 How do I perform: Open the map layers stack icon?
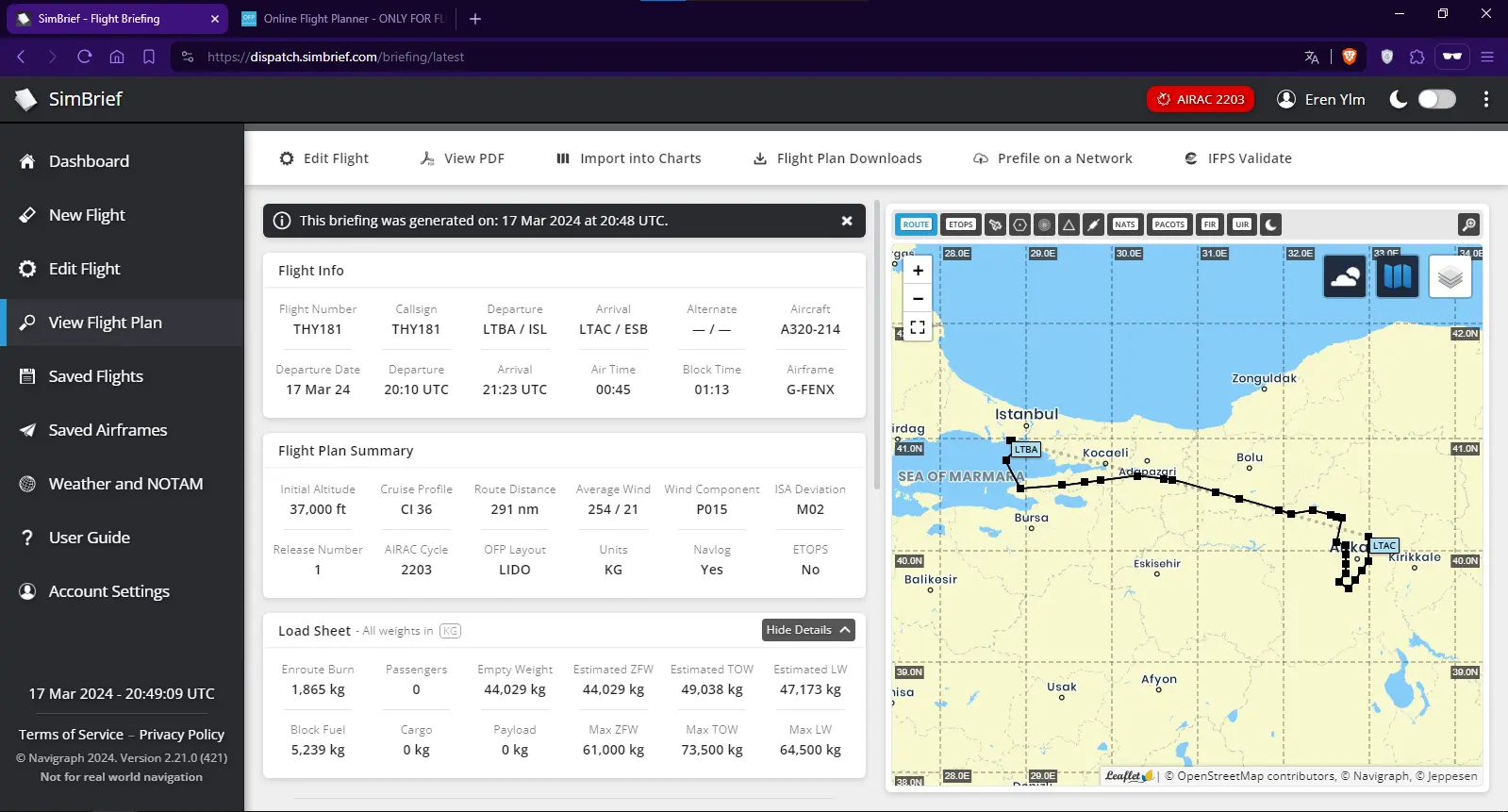(1450, 276)
